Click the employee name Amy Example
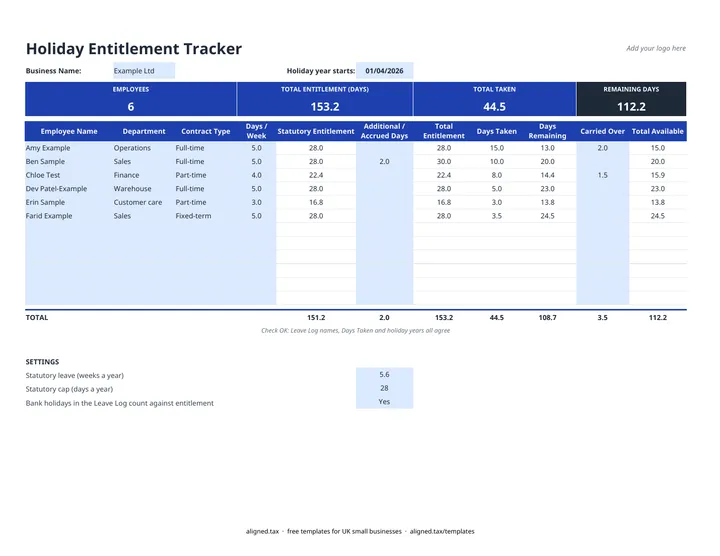 click(48, 148)
